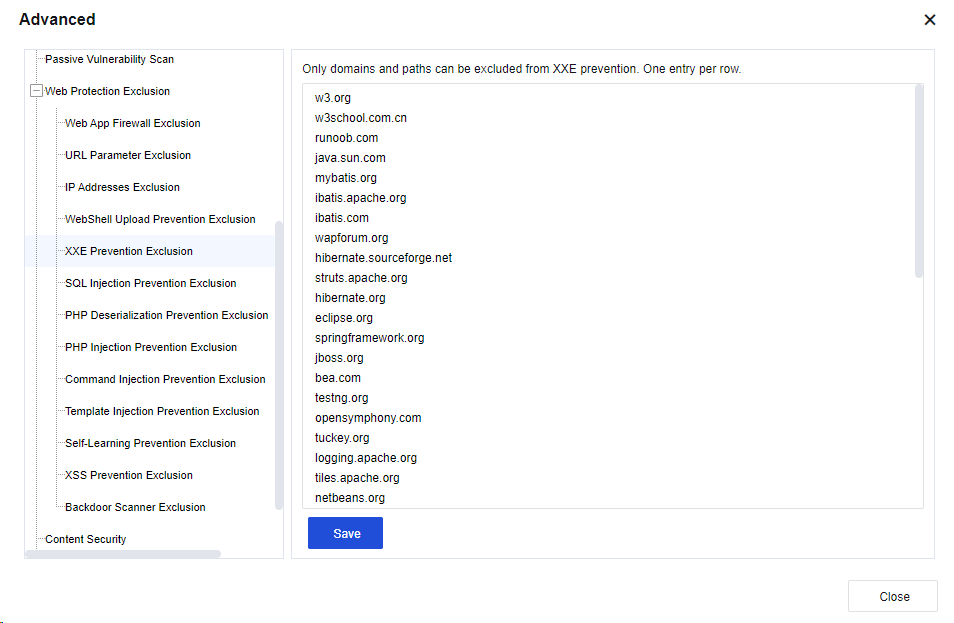
Task: Close the Advanced dialog with X icon
Action: pyautogui.click(x=929, y=20)
